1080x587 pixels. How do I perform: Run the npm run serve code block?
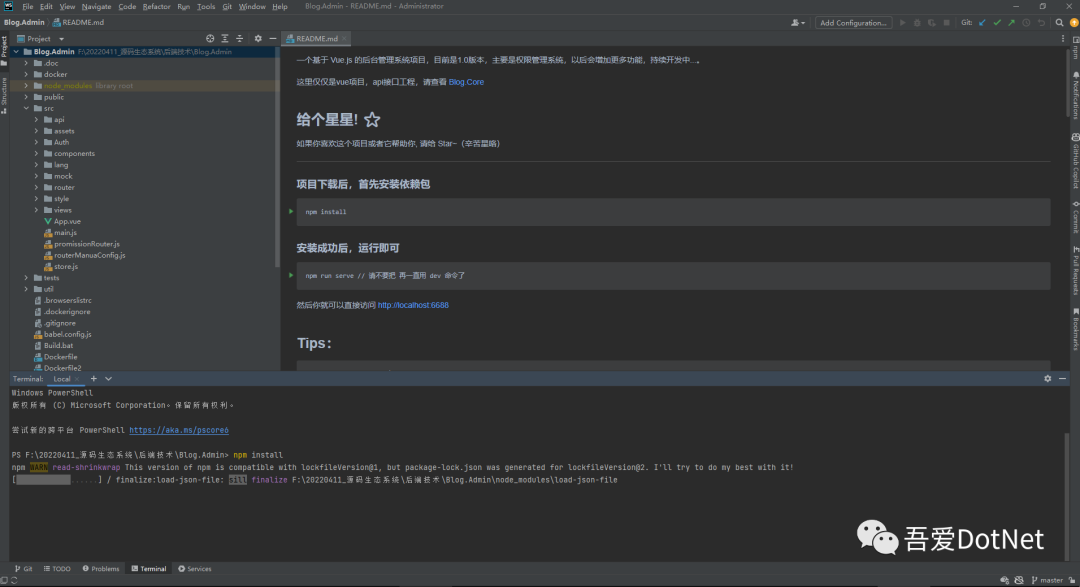coord(291,275)
